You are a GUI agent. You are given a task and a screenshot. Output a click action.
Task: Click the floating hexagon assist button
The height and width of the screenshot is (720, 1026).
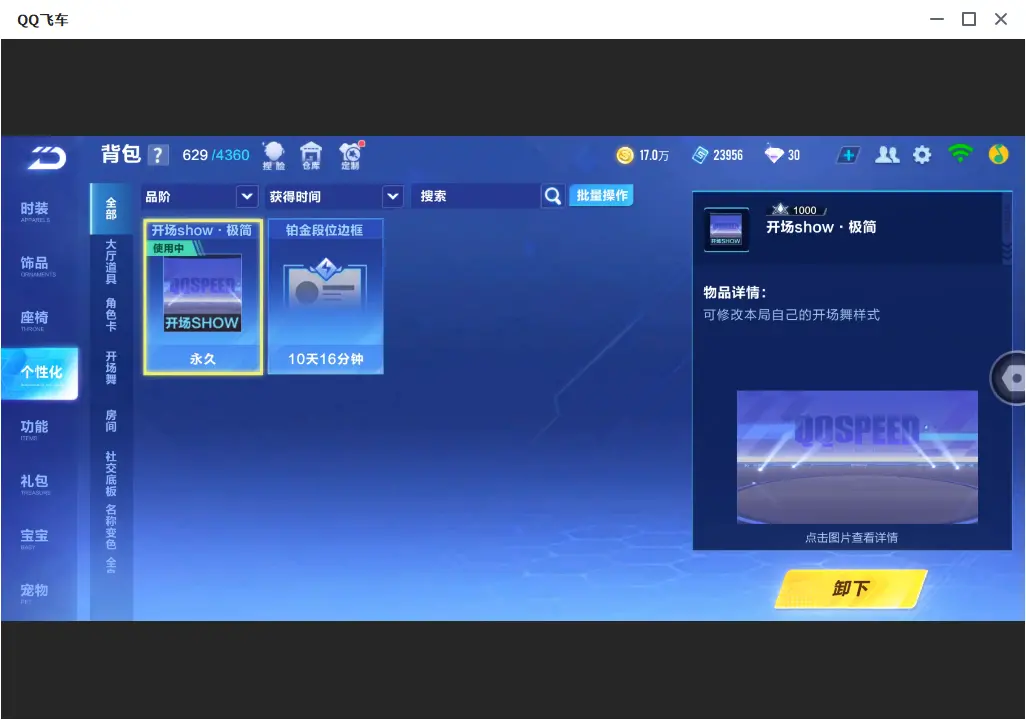1010,378
